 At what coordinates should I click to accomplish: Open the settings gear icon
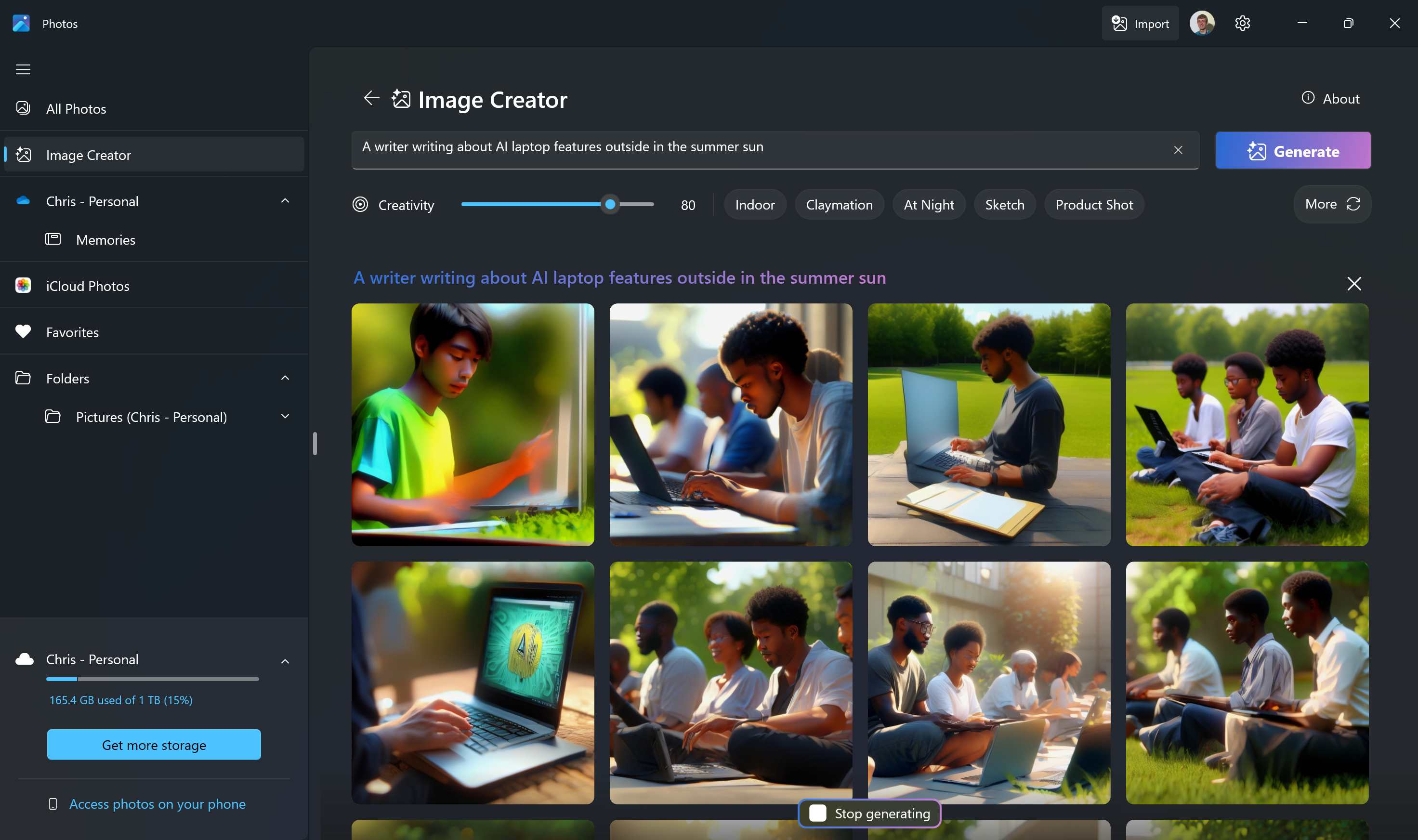coord(1242,23)
